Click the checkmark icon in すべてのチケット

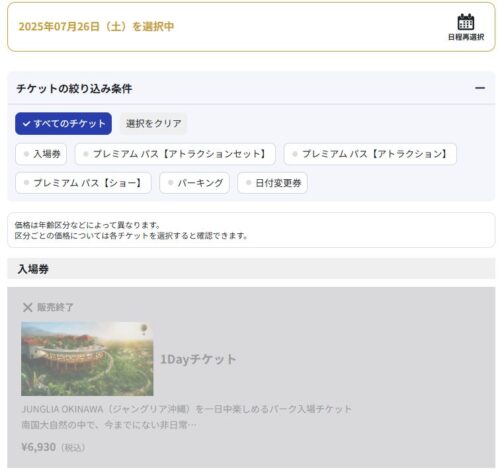tap(26, 124)
